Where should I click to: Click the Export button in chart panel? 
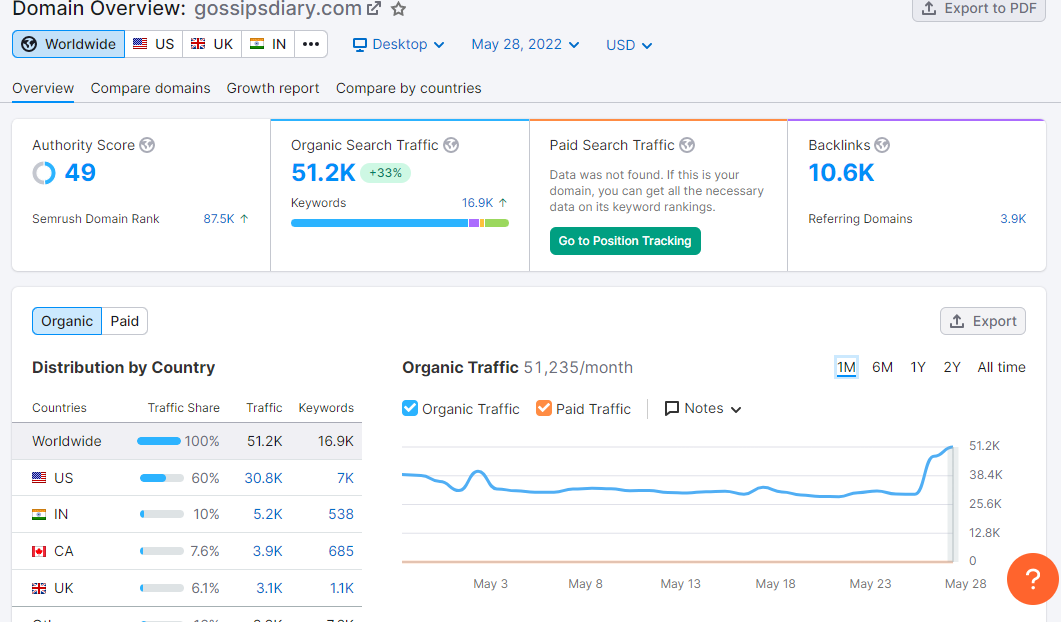[x=983, y=321]
